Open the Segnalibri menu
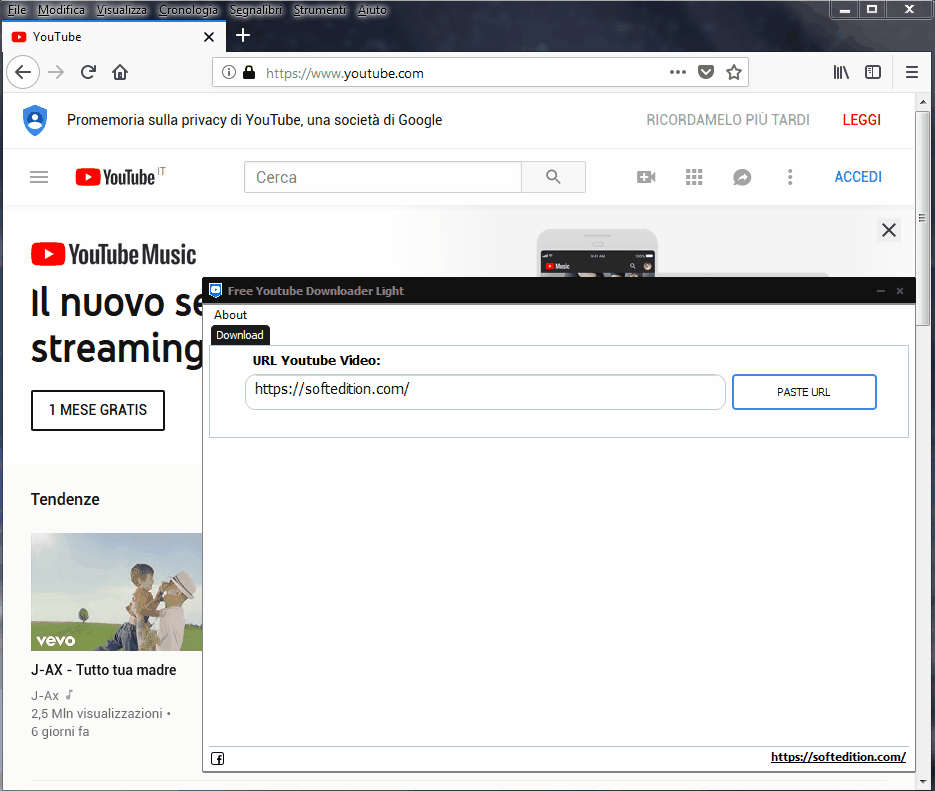The width and height of the screenshot is (935, 791). click(256, 10)
